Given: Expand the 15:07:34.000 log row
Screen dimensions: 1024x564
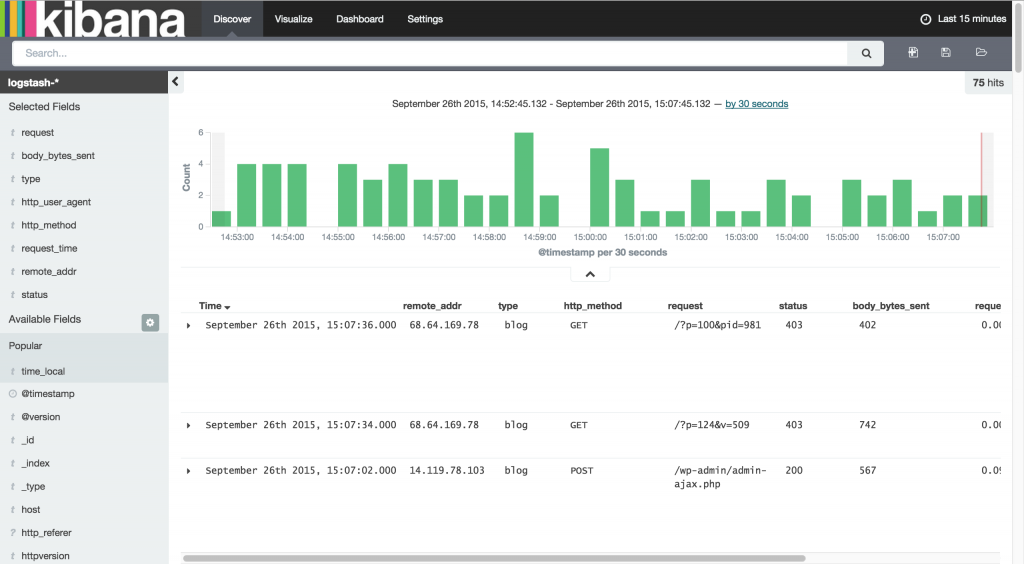Looking at the screenshot, I should [x=189, y=425].
